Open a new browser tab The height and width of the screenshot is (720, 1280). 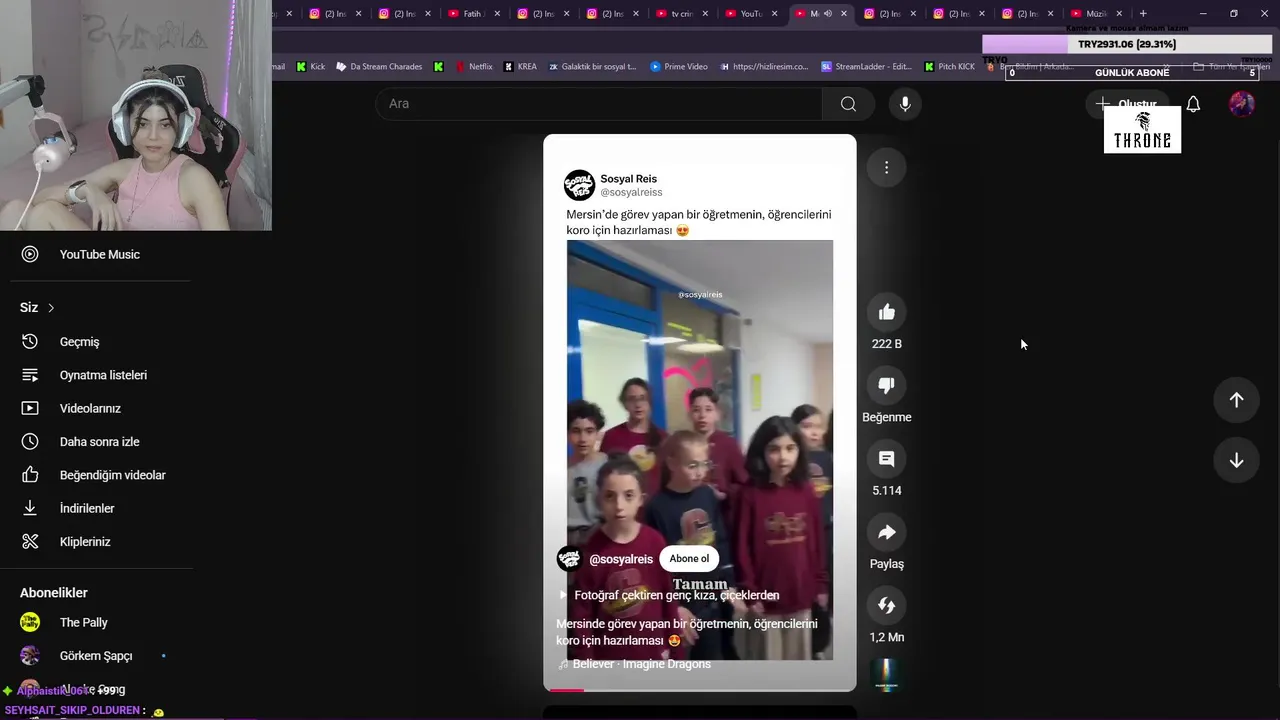(x=1143, y=14)
